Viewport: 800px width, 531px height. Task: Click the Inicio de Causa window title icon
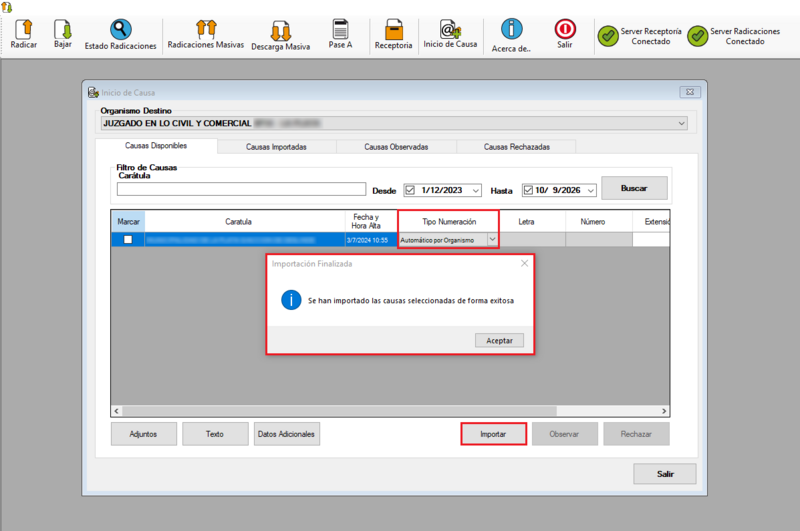click(x=93, y=92)
